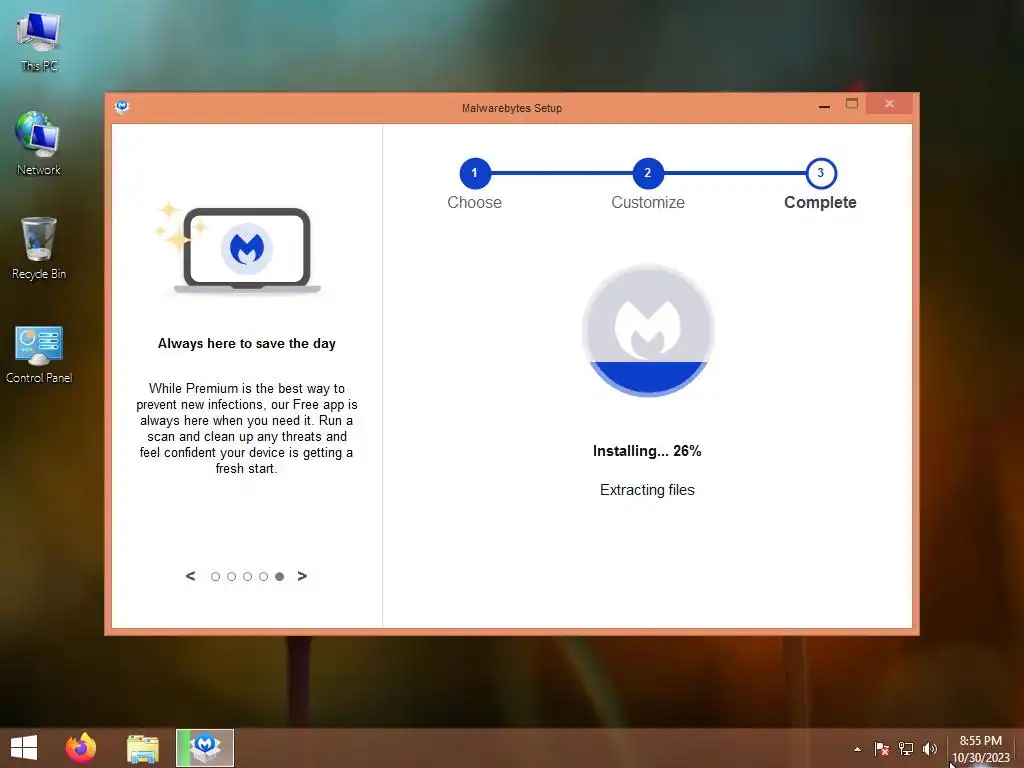This screenshot has width=1024, height=768.
Task: Click Always here to save the day heading
Action: click(247, 344)
